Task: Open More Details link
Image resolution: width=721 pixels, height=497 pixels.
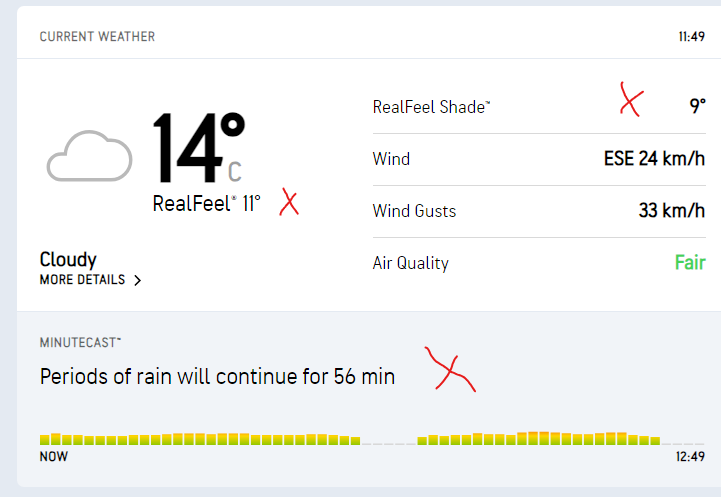Action: click(83, 280)
